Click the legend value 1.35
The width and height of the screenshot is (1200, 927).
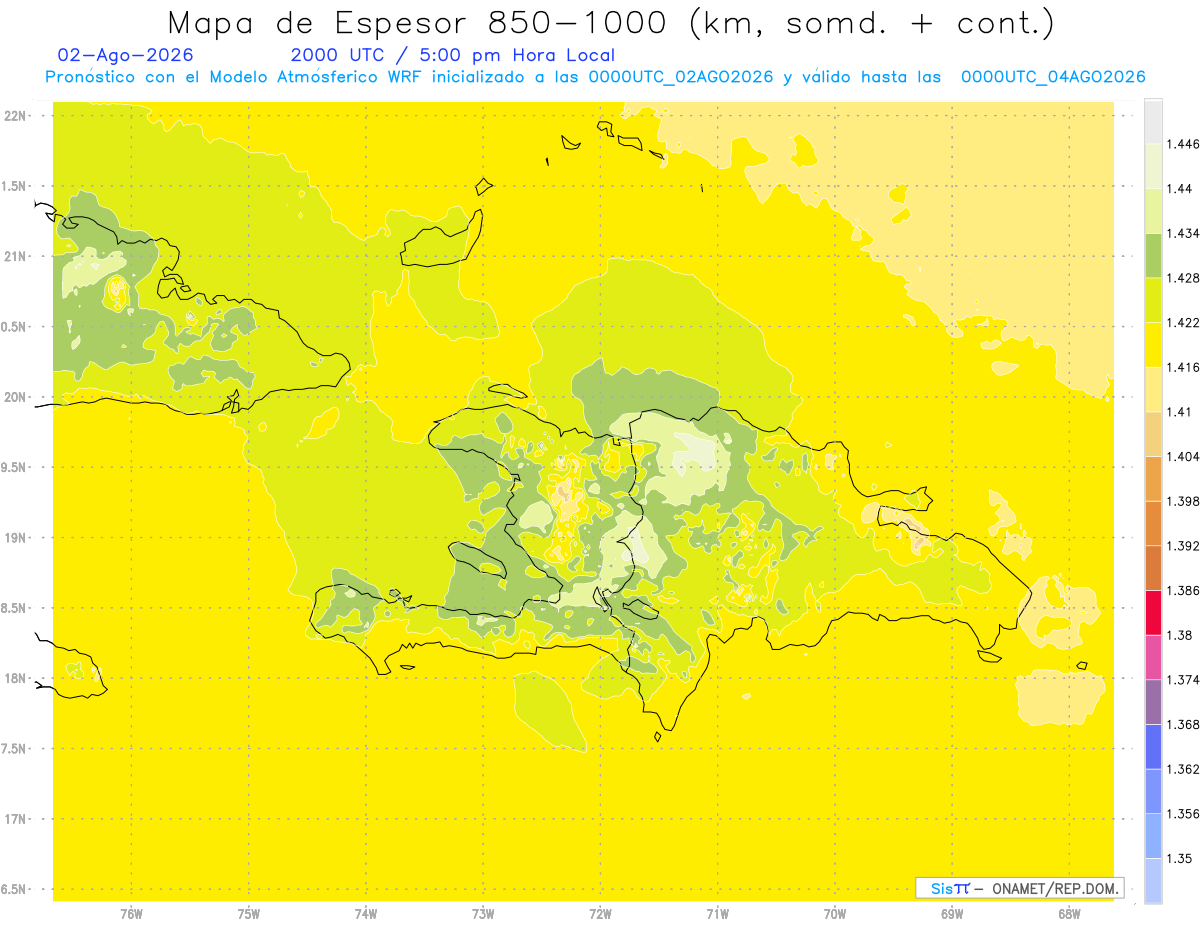[x=1181, y=858]
